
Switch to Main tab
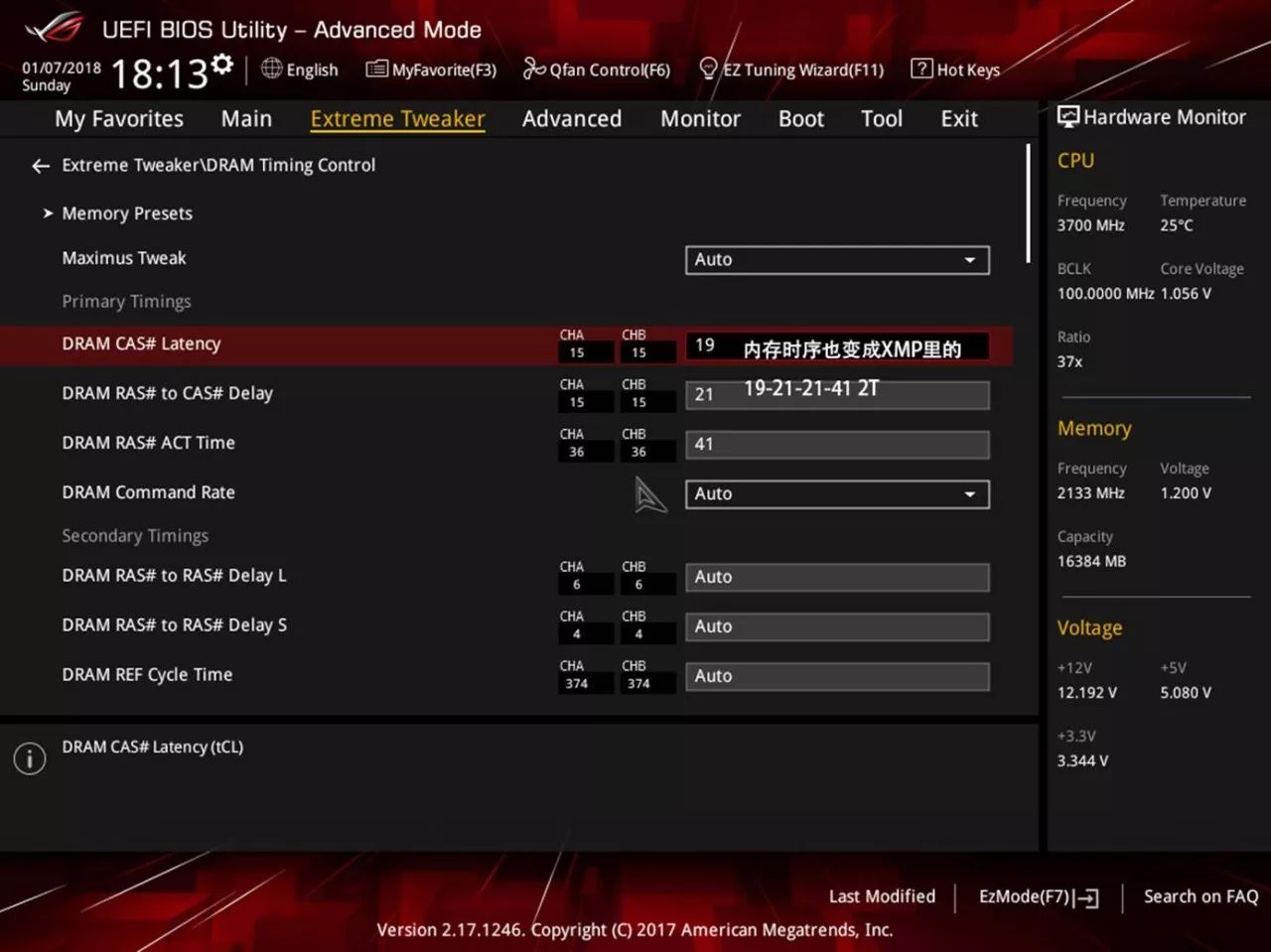pos(246,119)
